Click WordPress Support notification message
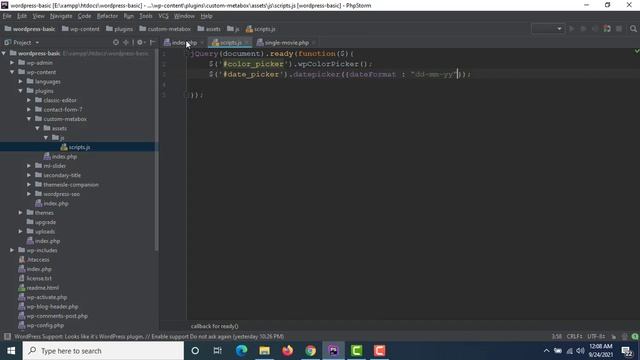640x360 pixels. pos(149,337)
